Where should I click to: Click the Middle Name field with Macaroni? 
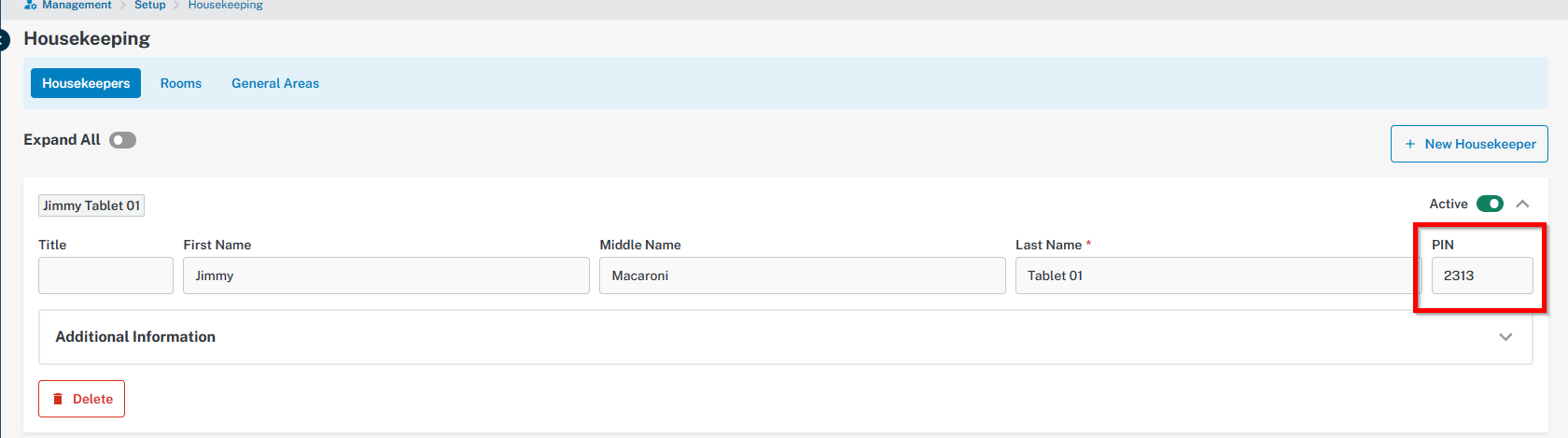coord(803,276)
